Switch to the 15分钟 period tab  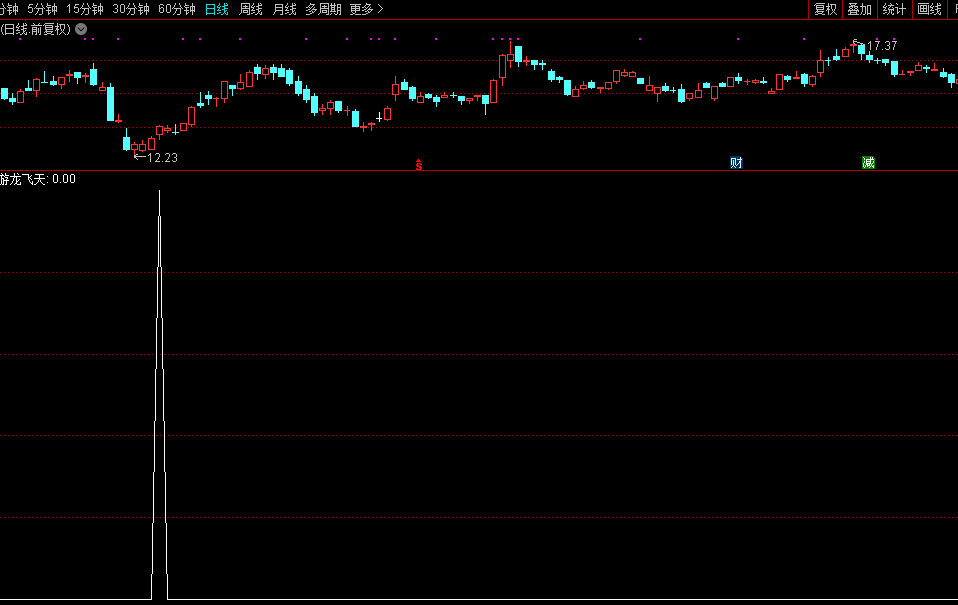tap(85, 9)
